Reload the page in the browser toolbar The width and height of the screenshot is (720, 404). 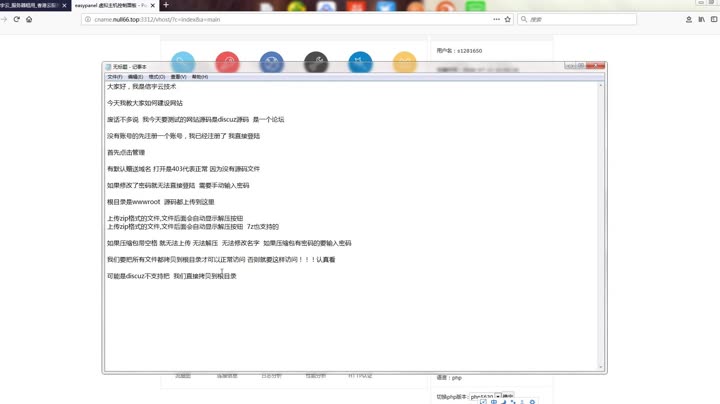coord(17,19)
